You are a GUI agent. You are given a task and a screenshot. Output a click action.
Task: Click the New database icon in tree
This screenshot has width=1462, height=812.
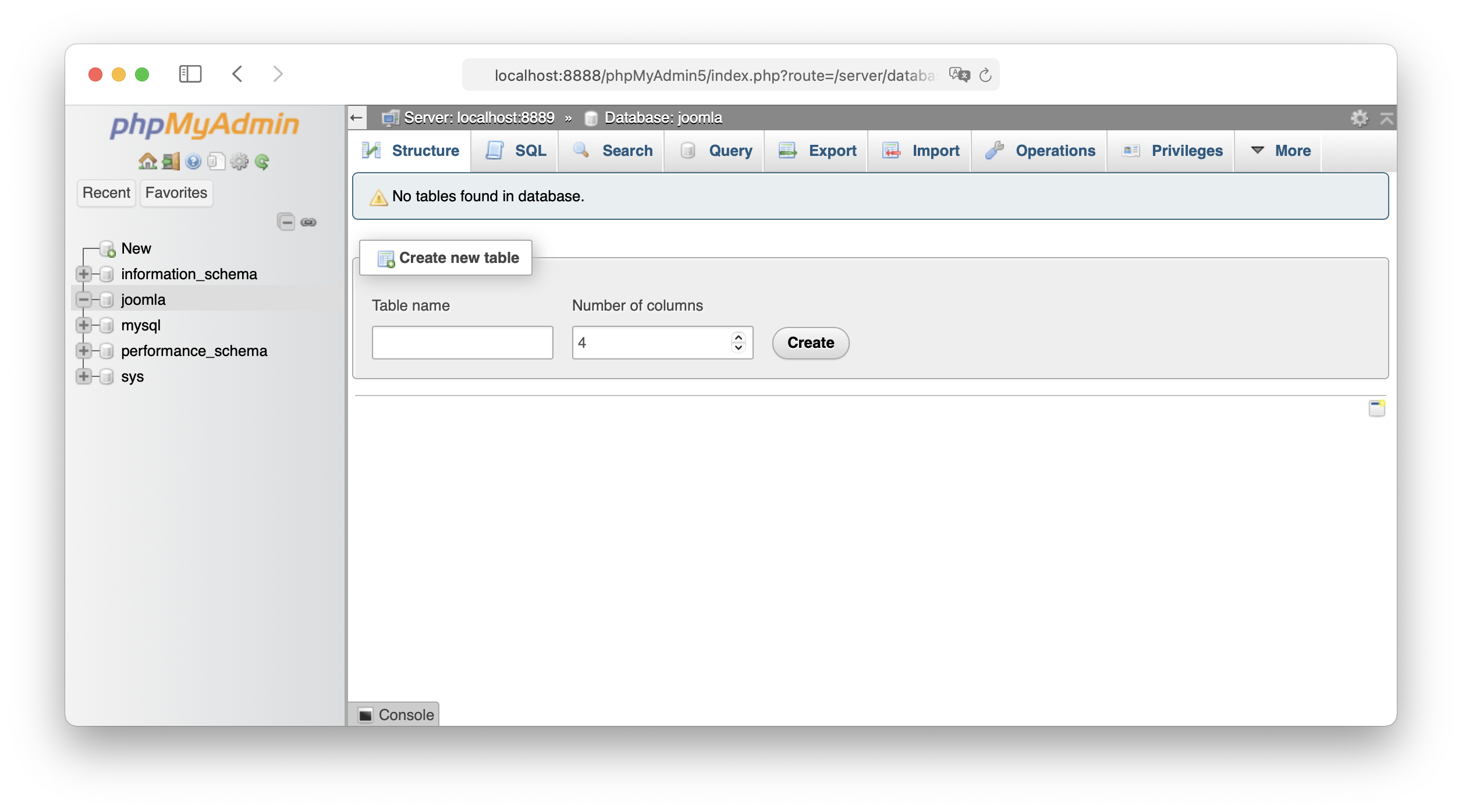[108, 248]
